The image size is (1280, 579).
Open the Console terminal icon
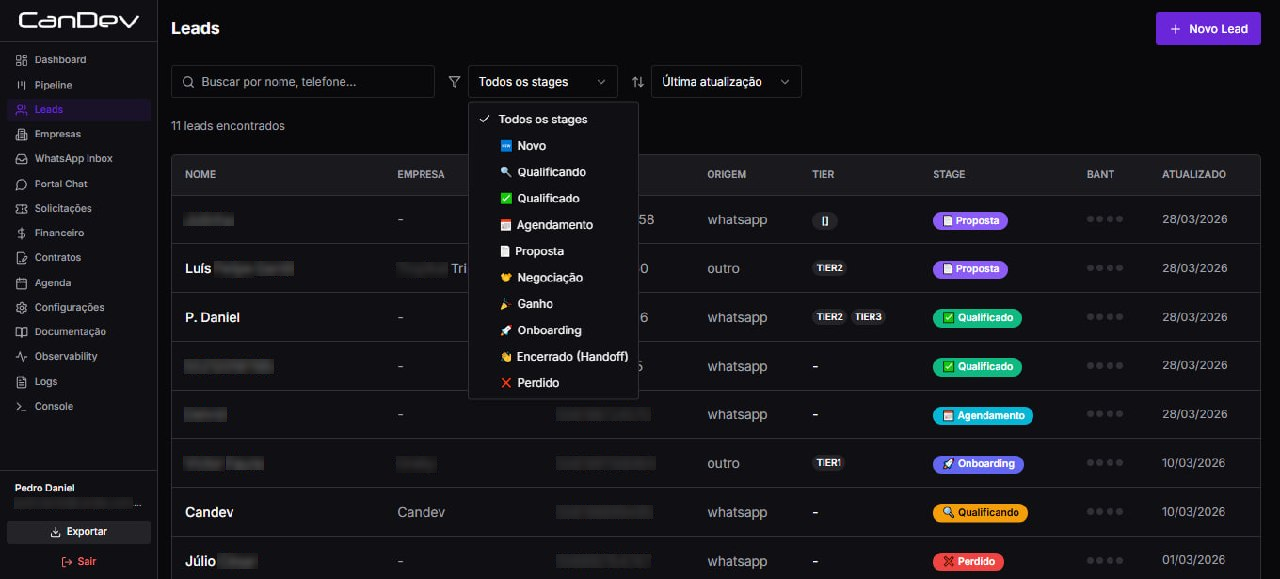[22, 407]
